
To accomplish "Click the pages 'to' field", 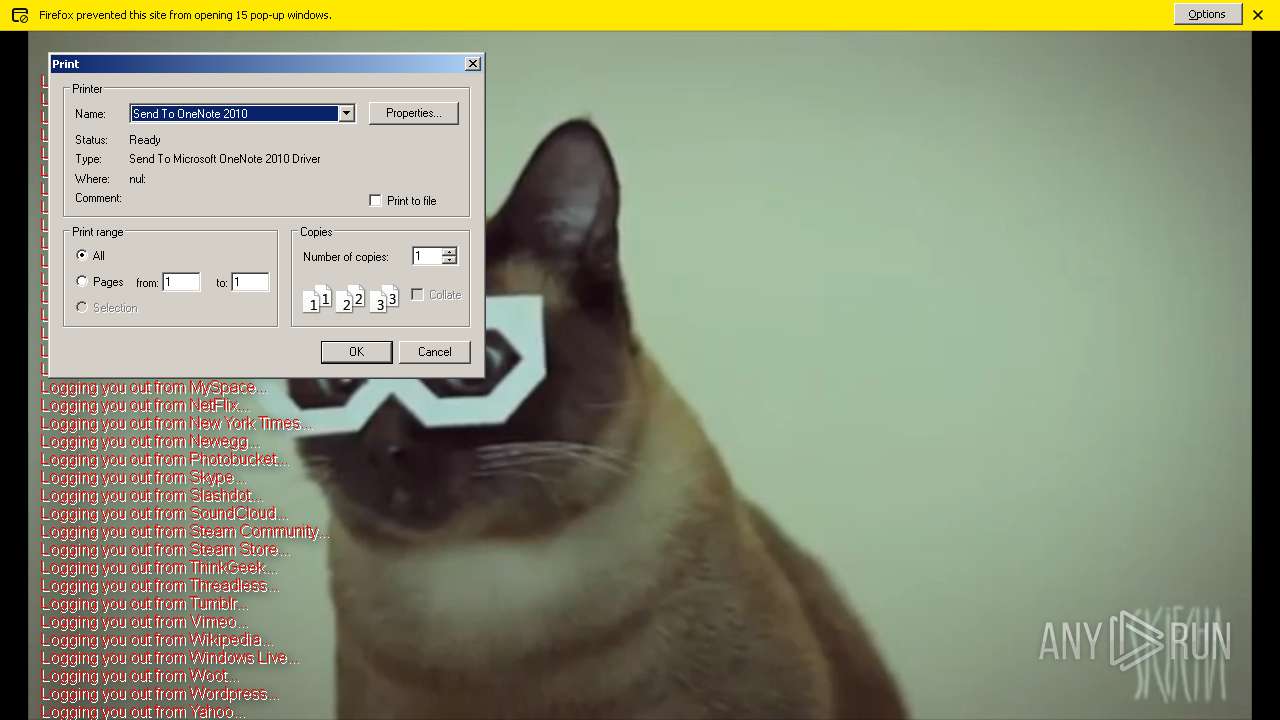I will click(250, 282).
